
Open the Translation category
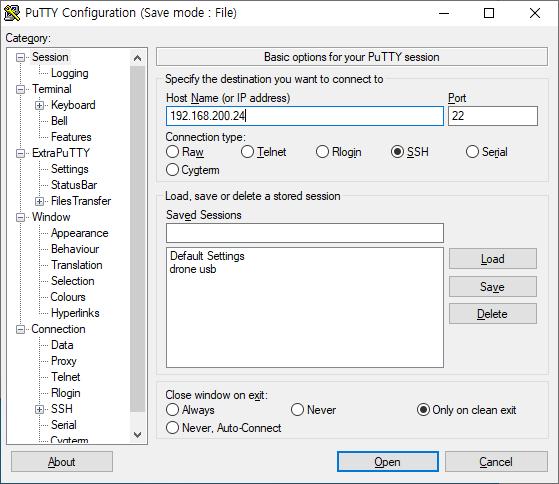(77, 265)
